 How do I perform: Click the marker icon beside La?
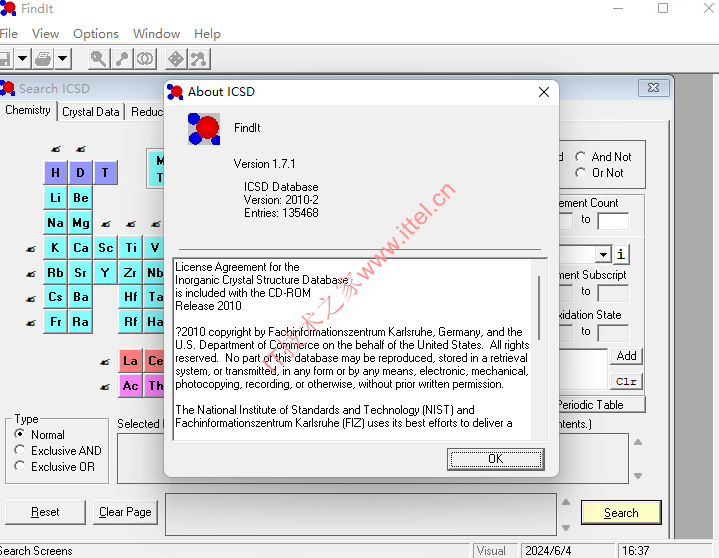click(x=105, y=362)
